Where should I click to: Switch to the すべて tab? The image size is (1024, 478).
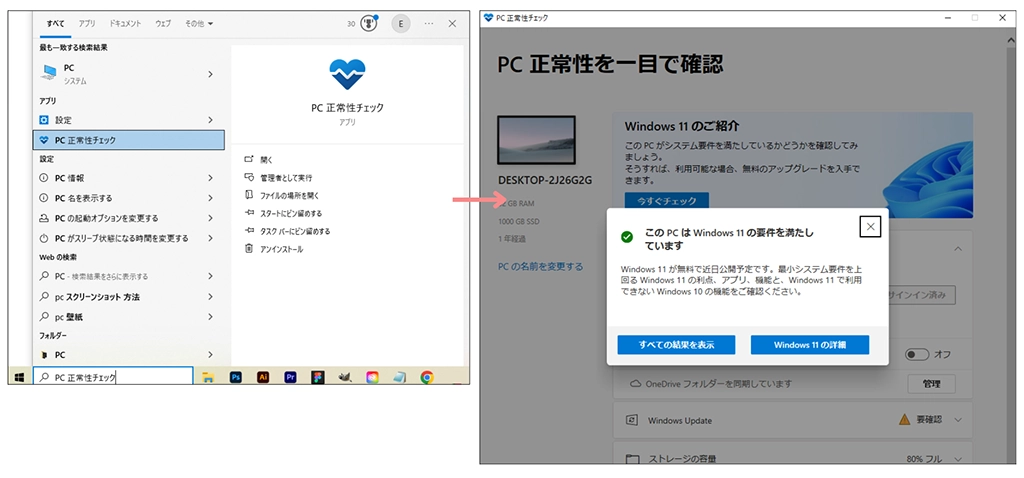click(x=56, y=24)
